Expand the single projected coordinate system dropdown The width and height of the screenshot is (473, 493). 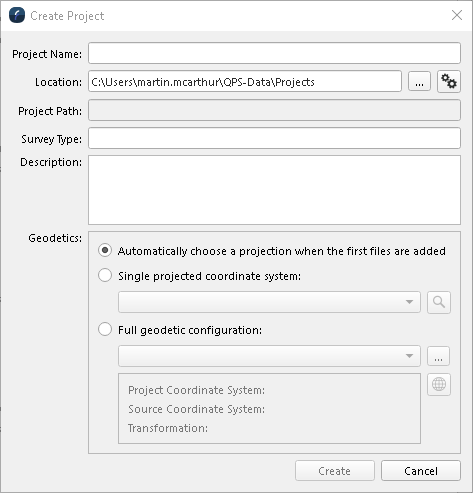click(x=269, y=302)
